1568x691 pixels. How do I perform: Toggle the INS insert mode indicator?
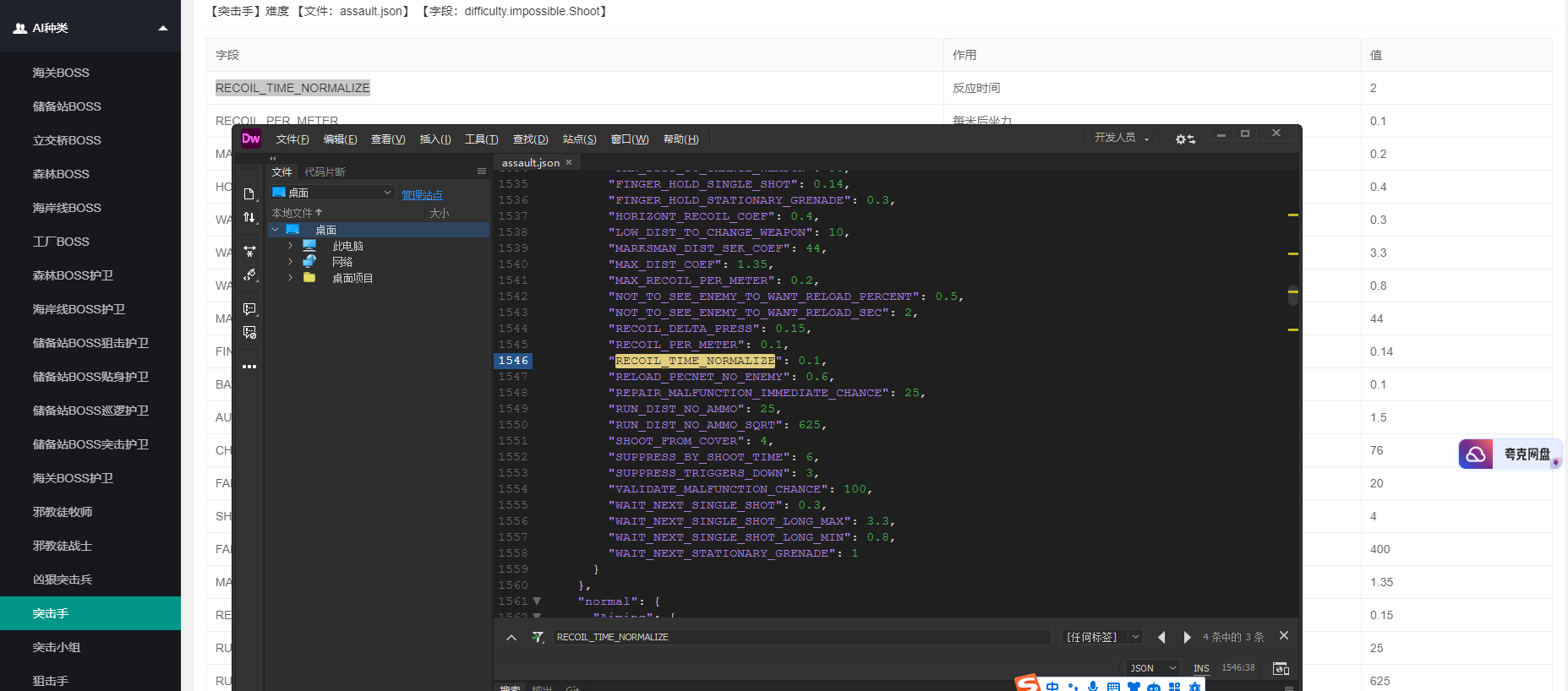(1200, 668)
